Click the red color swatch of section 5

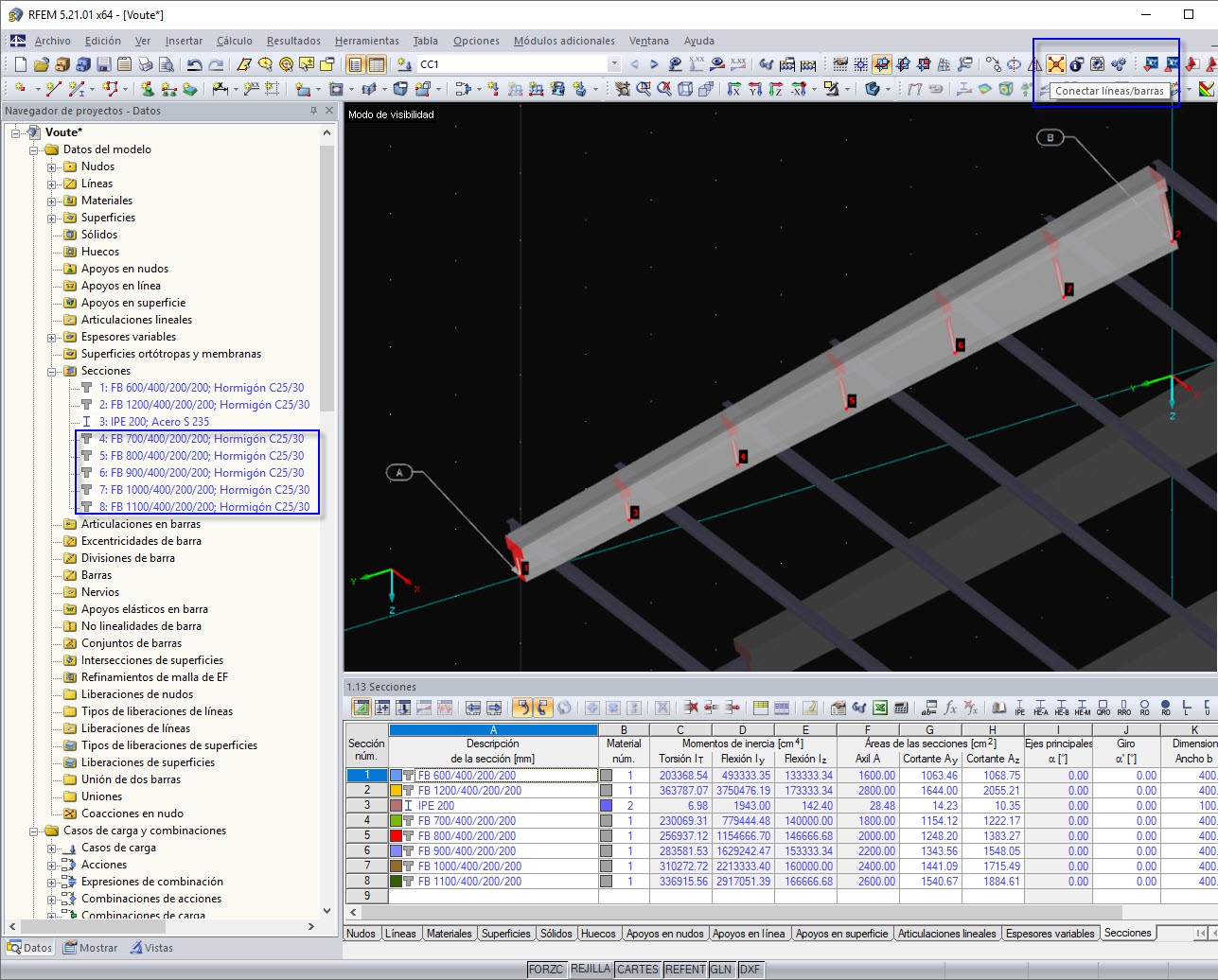pyautogui.click(x=397, y=836)
